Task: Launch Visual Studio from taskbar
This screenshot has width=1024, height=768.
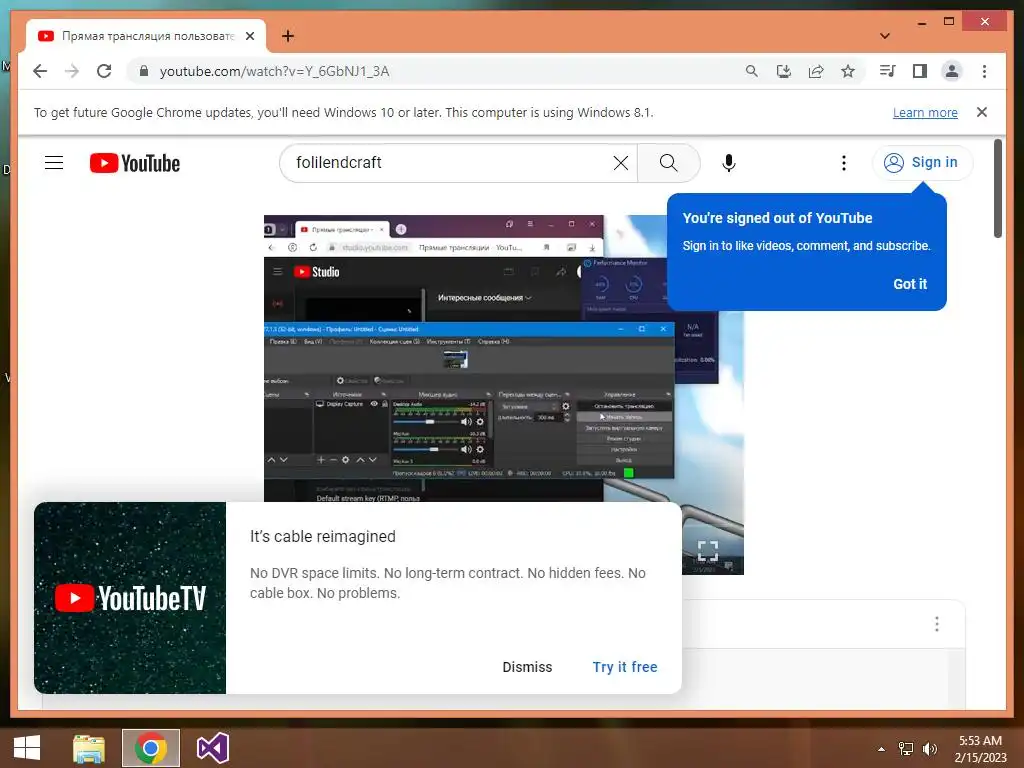Action: 213,748
